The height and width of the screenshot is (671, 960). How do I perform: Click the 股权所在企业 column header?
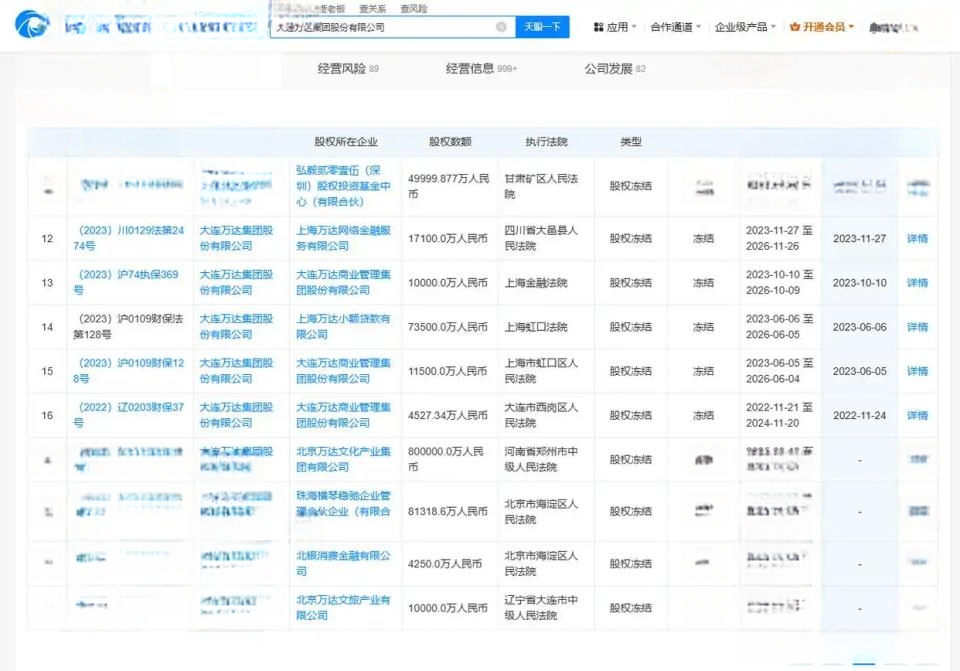click(x=346, y=141)
